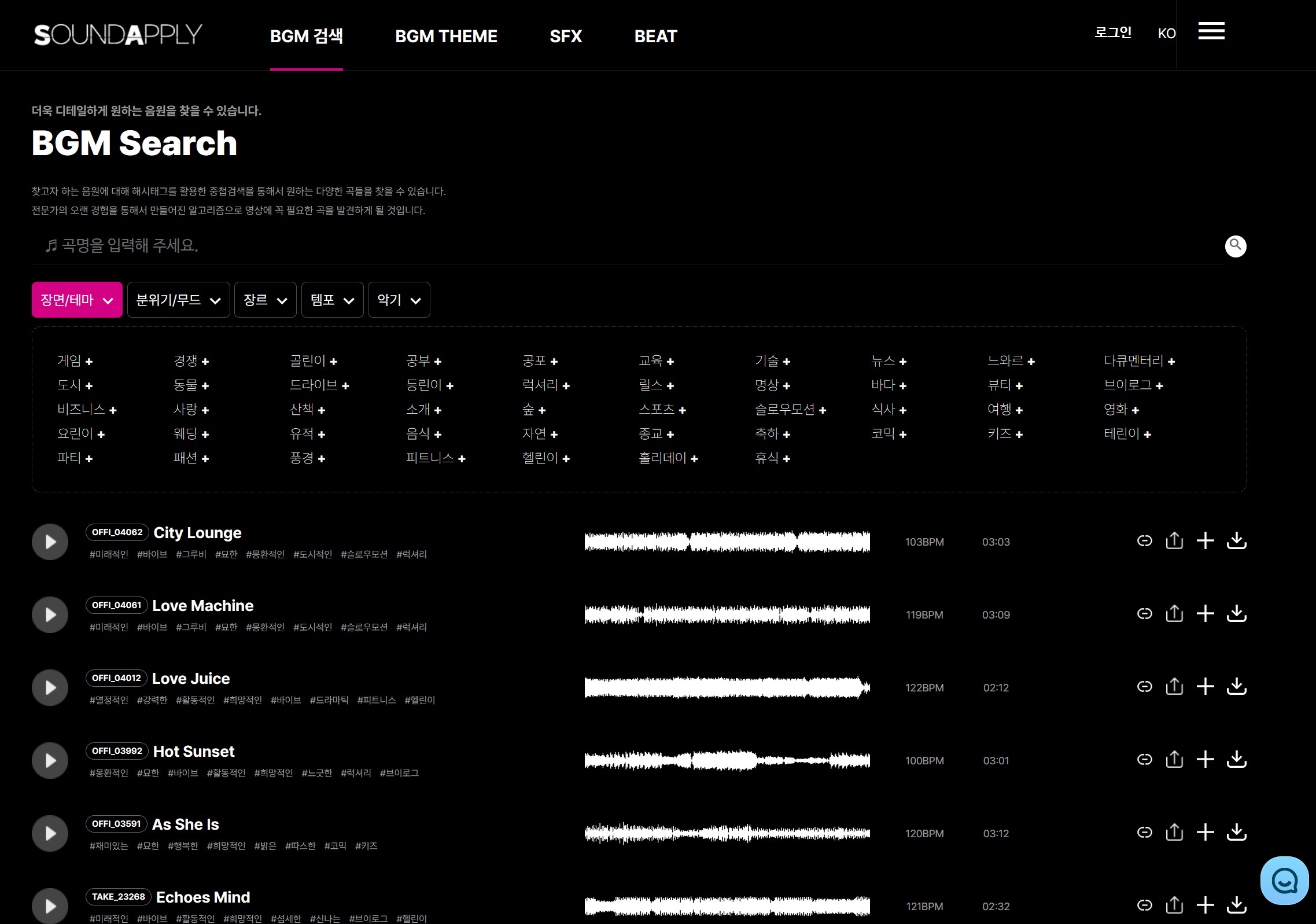Open the 악기 dropdown filter

click(399, 300)
